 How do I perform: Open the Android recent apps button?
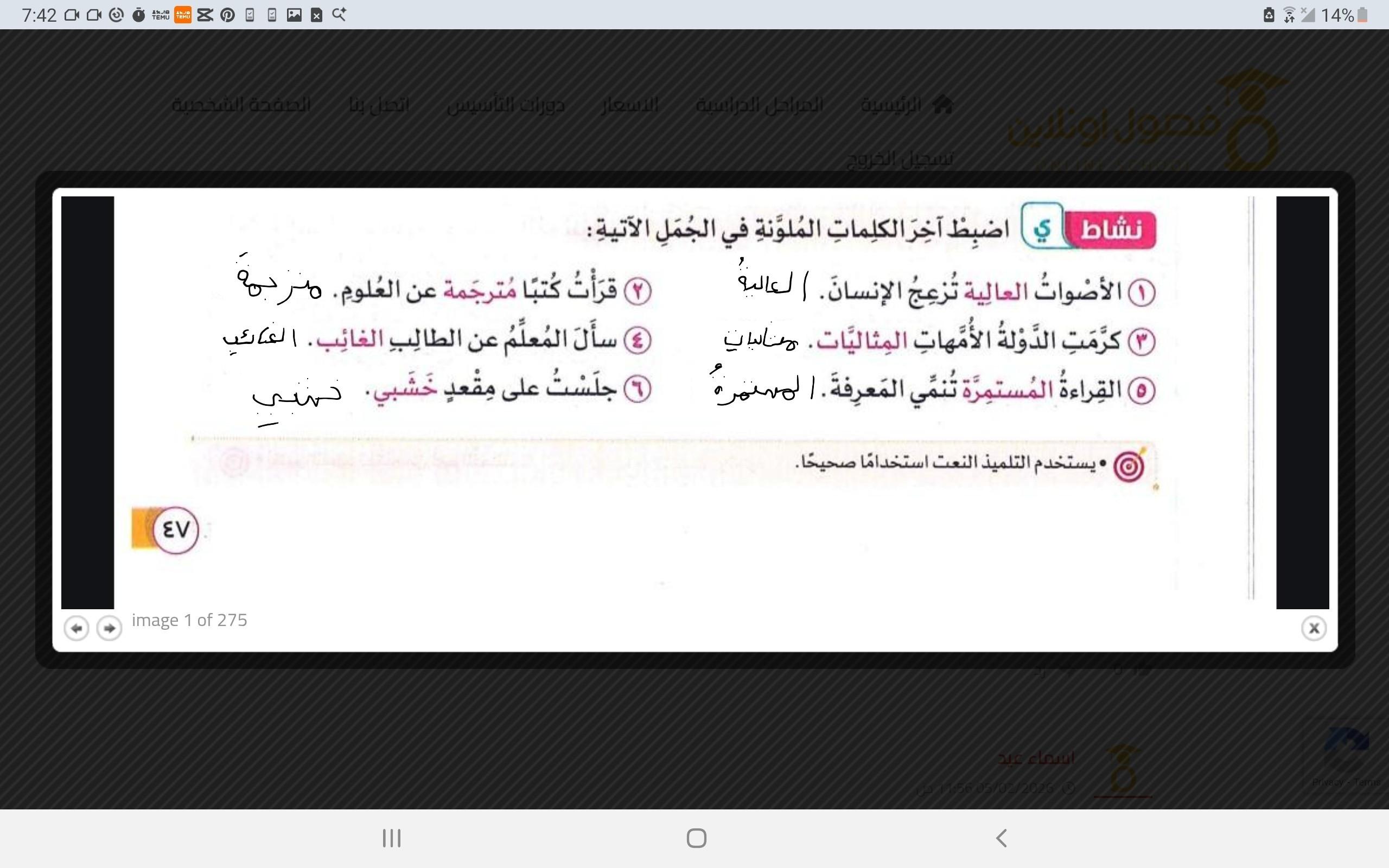391,838
